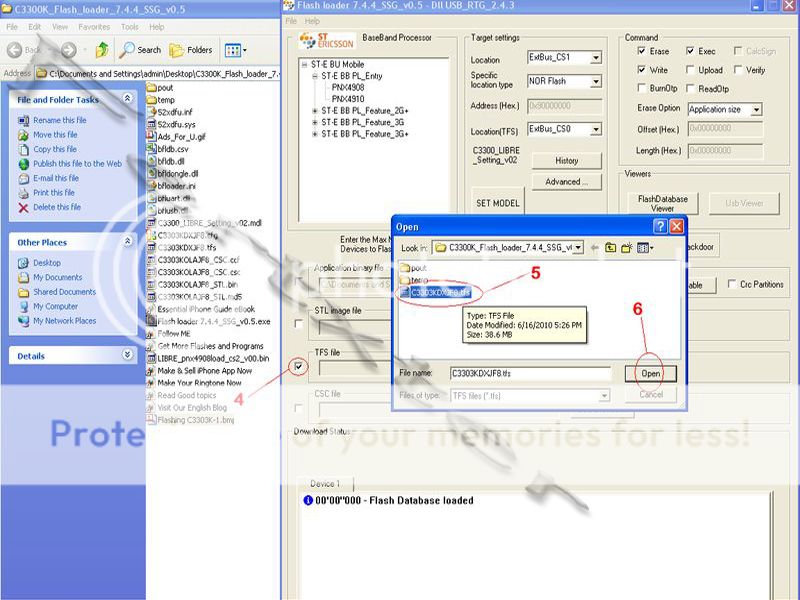The height and width of the screenshot is (600, 800).
Task: Toggle the TFS file checkbox
Action: click(298, 368)
